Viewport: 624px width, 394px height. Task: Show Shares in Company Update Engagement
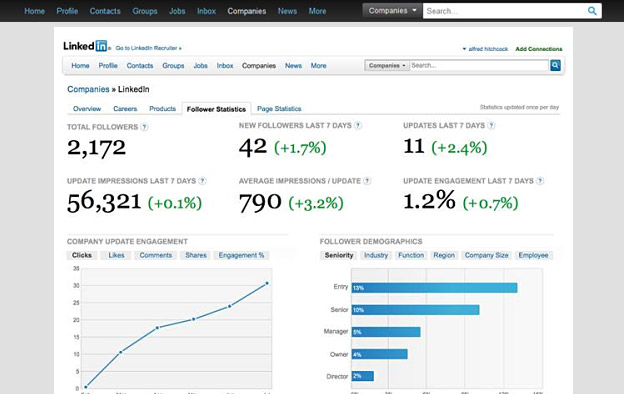click(x=196, y=255)
